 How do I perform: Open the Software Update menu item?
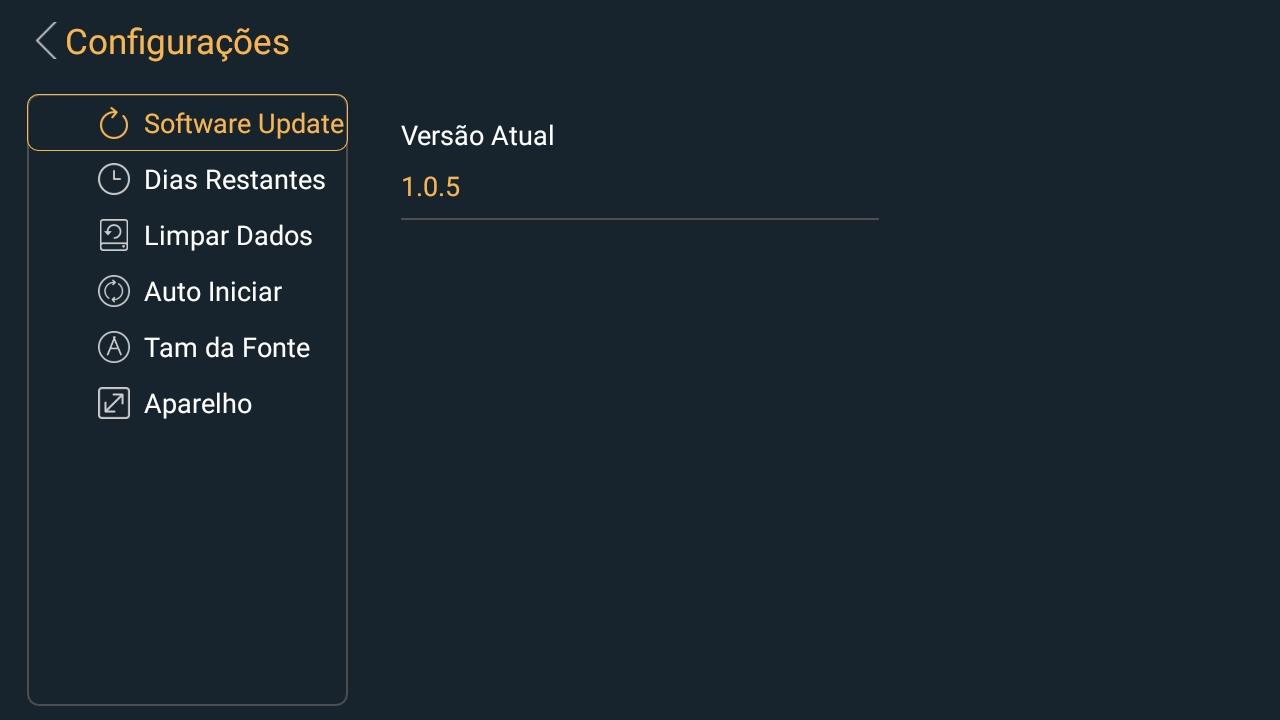(243, 124)
